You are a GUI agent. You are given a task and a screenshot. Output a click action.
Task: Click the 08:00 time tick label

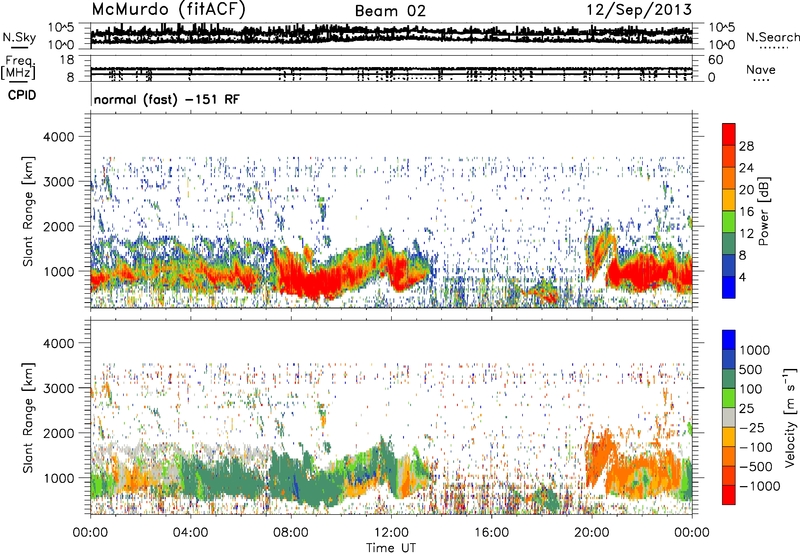tap(291, 533)
